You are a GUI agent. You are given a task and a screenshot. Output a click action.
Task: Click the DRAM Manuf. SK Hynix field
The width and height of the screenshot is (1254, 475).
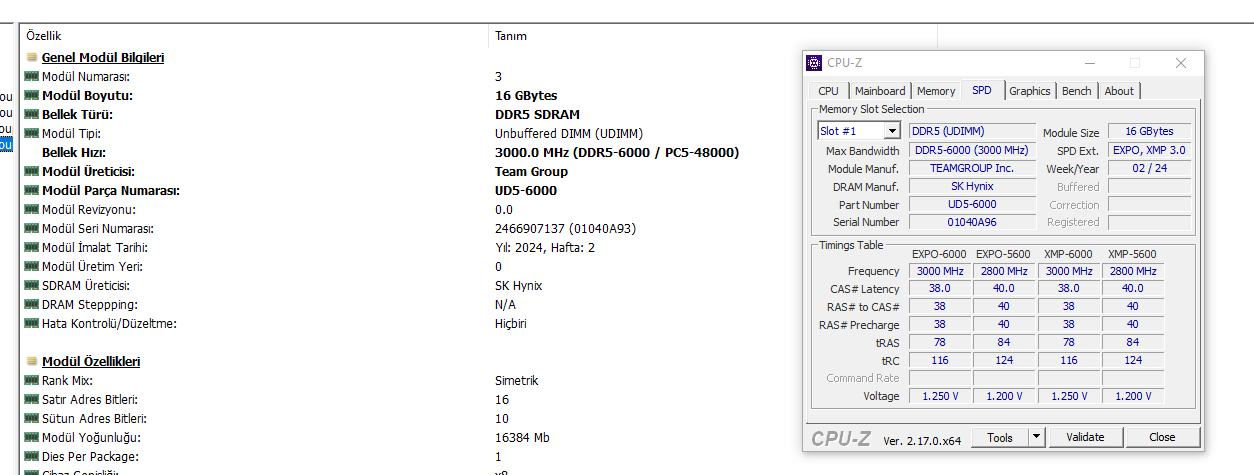[972, 186]
